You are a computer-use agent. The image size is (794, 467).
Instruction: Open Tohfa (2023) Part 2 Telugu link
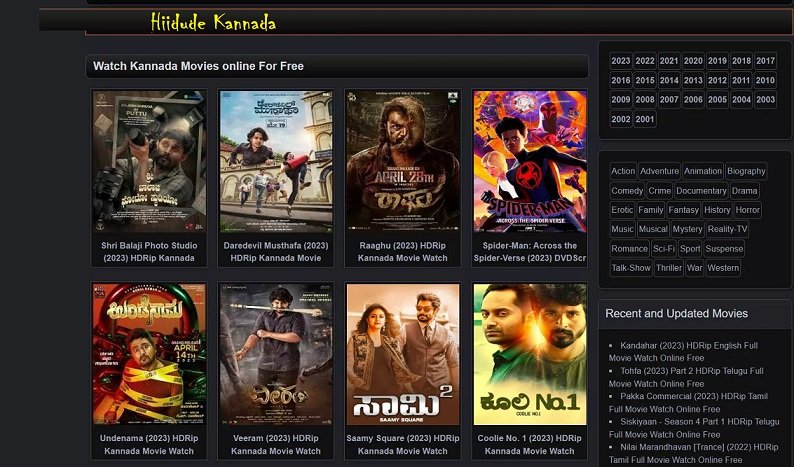coord(686,377)
